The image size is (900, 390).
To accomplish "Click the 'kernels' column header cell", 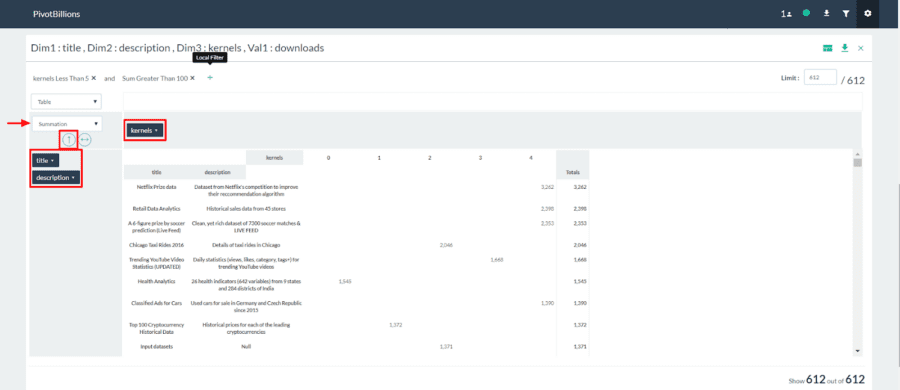I will point(274,157).
